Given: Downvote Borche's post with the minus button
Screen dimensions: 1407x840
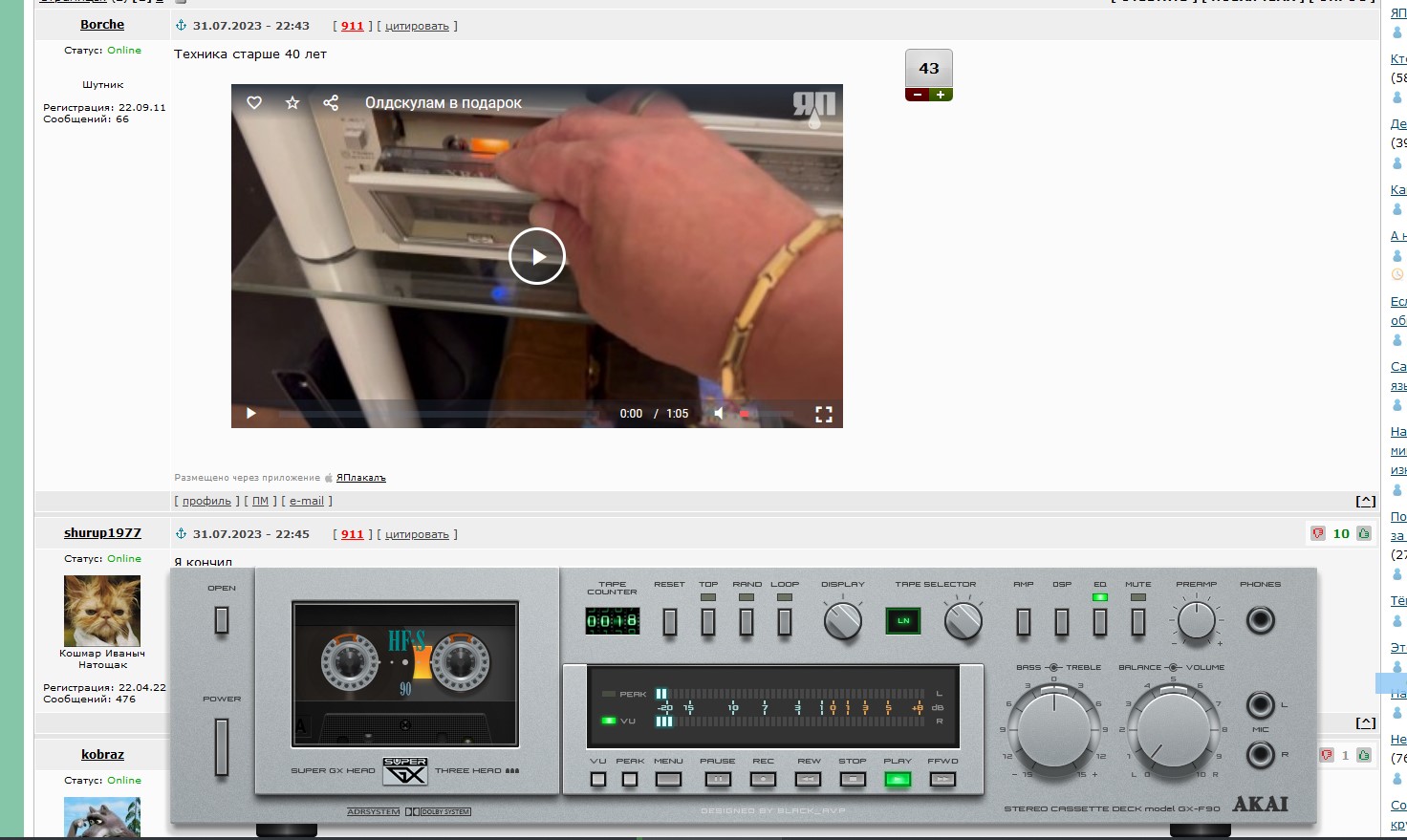Looking at the screenshot, I should click(918, 95).
